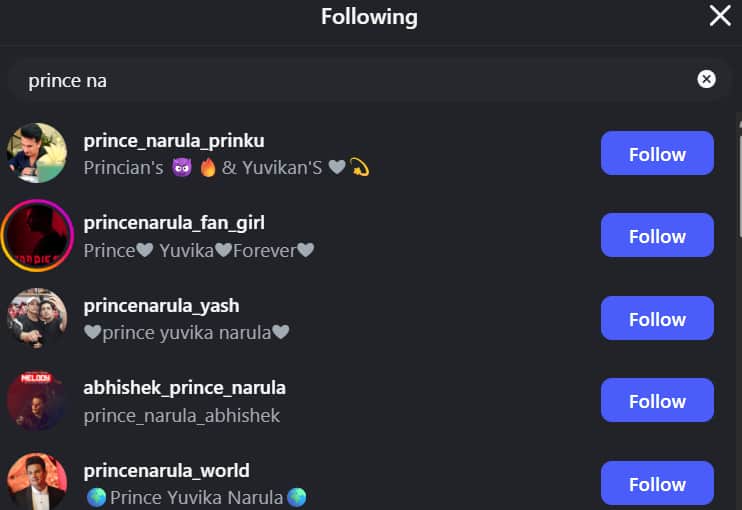
Task: View the princenarula_fan_girl story avatar
Action: pos(37,236)
